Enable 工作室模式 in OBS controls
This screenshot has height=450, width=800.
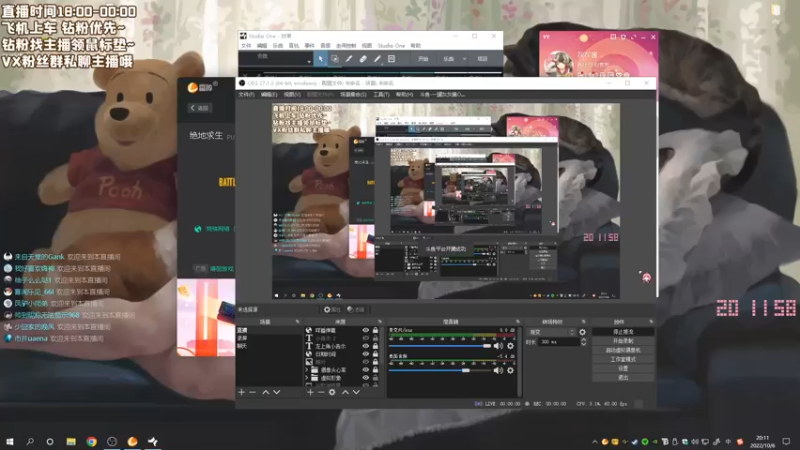tap(623, 359)
